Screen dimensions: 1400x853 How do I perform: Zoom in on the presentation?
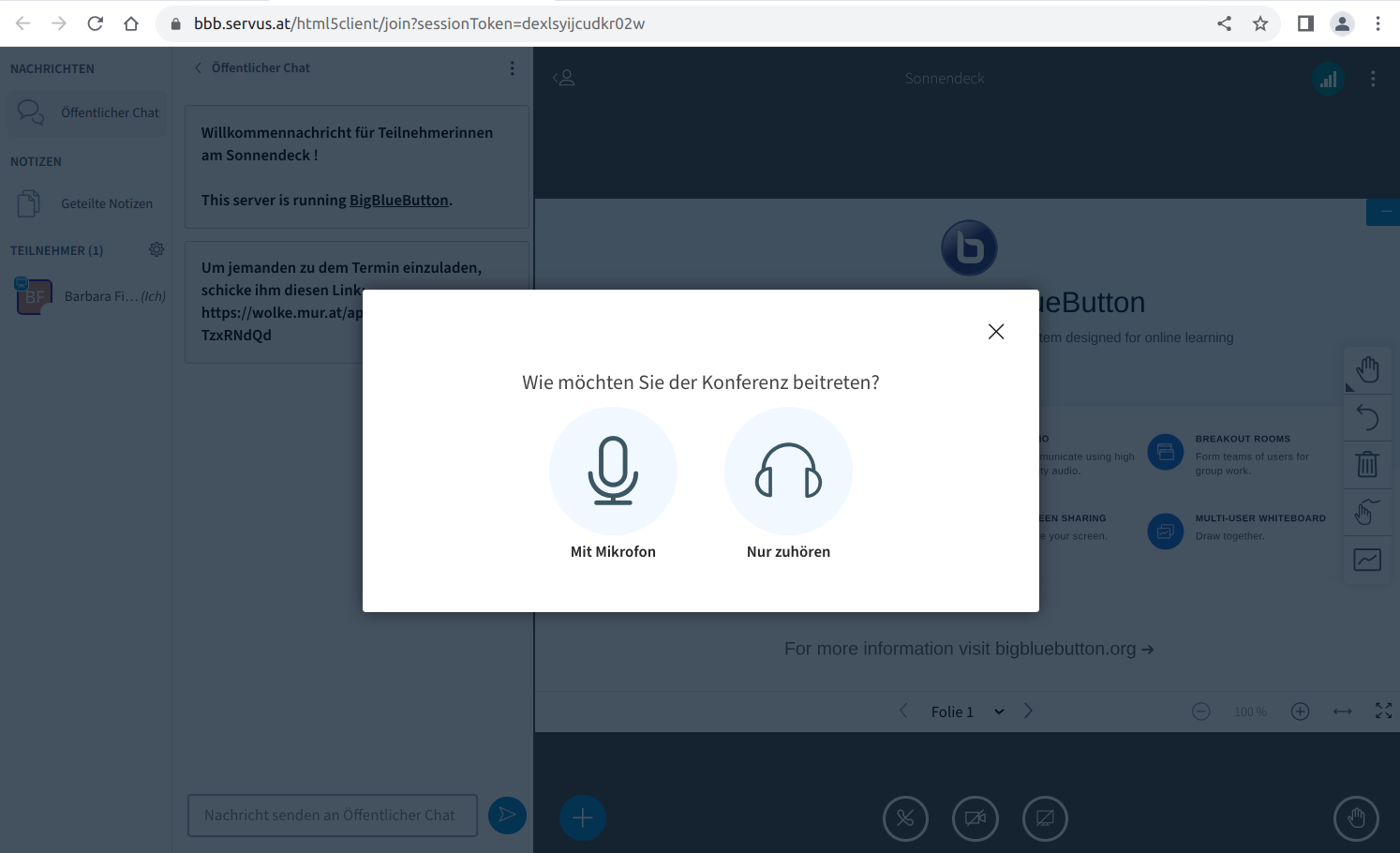1300,711
